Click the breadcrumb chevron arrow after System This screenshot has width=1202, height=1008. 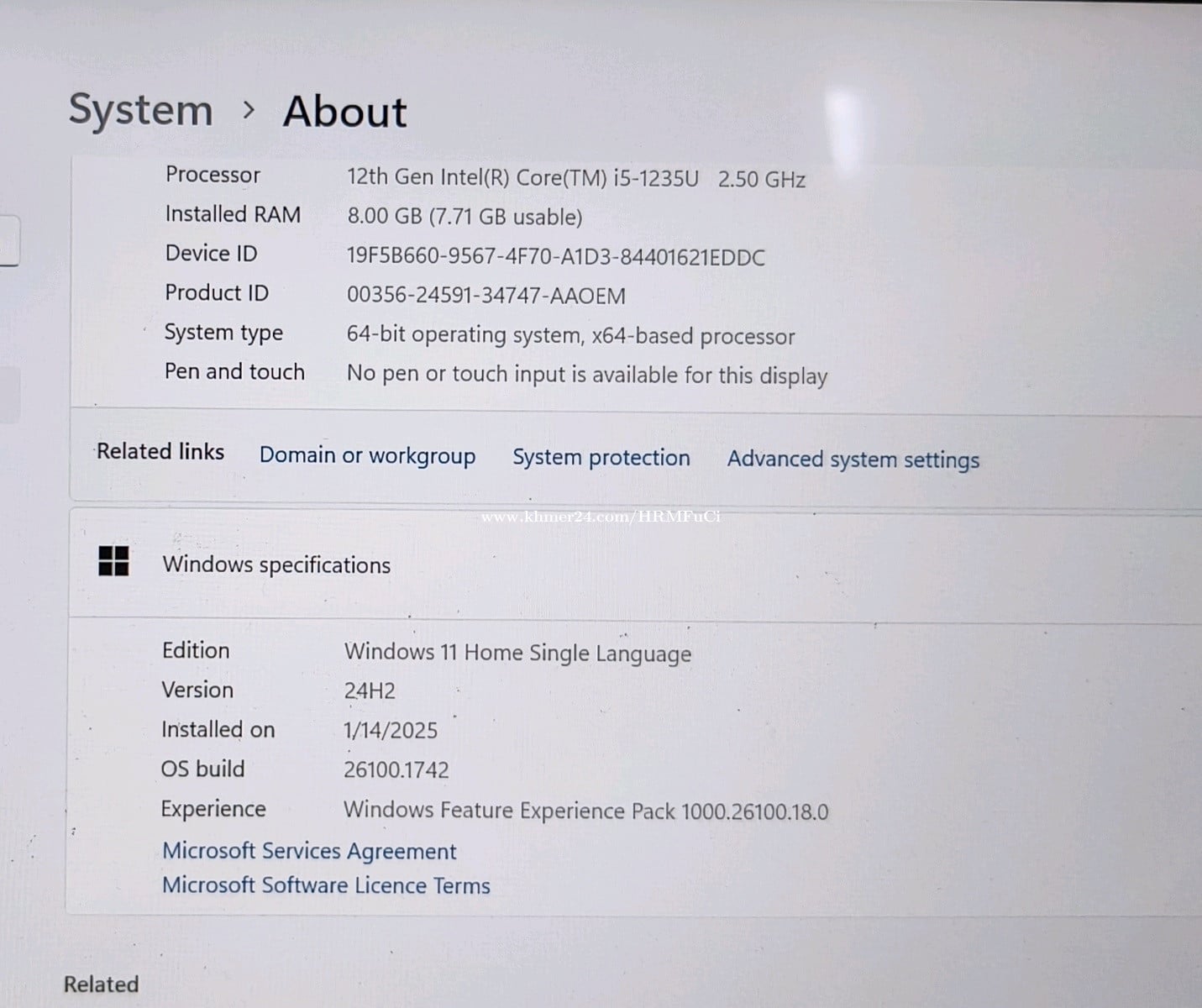coord(248,110)
